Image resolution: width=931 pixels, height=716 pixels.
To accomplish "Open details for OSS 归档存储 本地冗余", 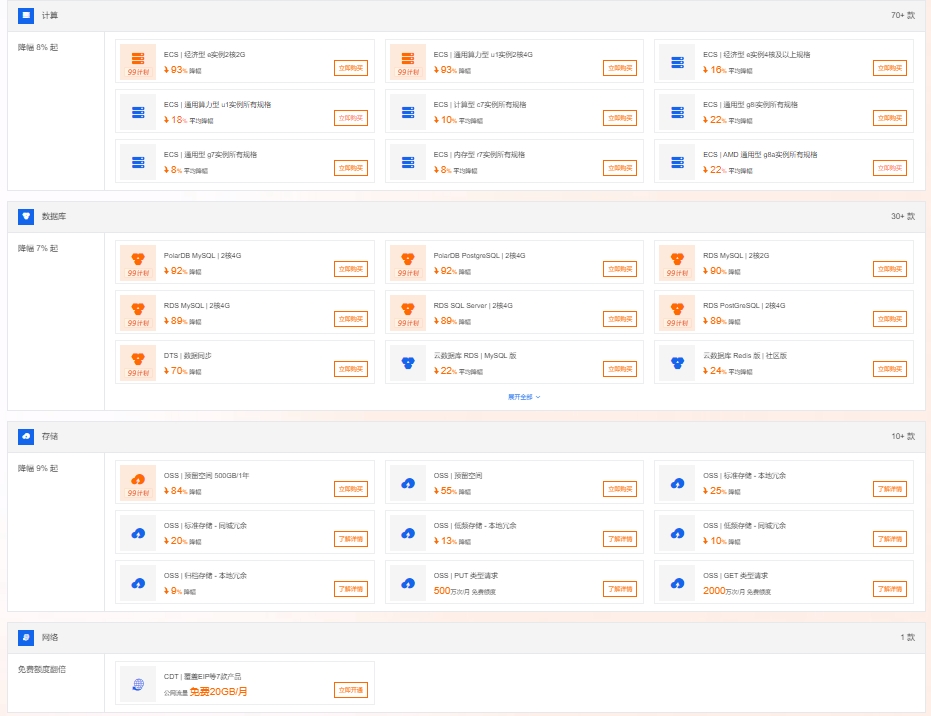I will coord(351,589).
